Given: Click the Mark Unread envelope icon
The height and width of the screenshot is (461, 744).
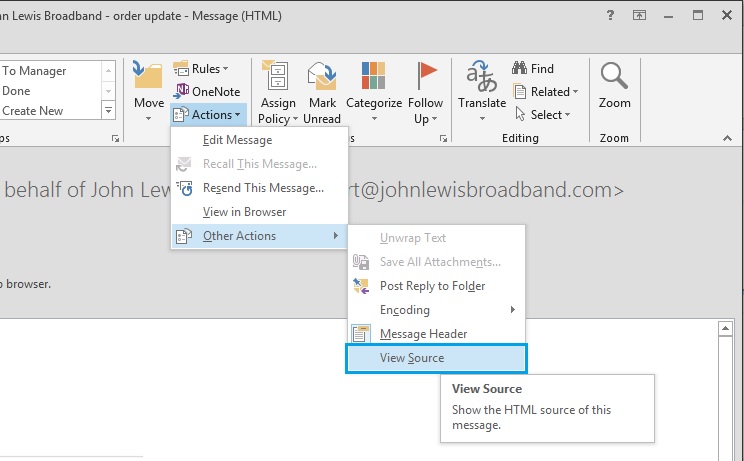Looking at the screenshot, I should tap(322, 78).
